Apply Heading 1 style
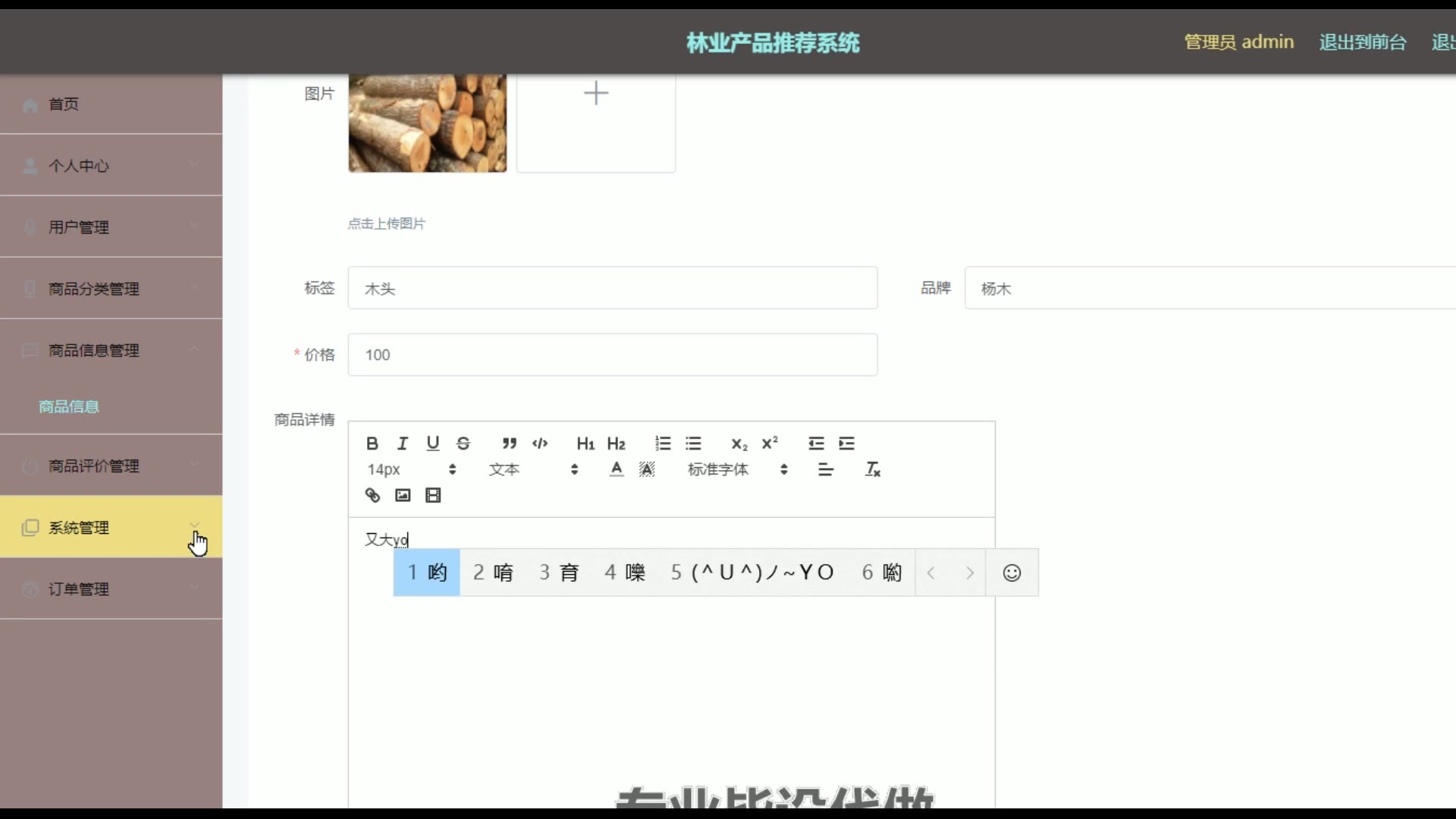Screen dimensions: 1456x819 [585, 444]
